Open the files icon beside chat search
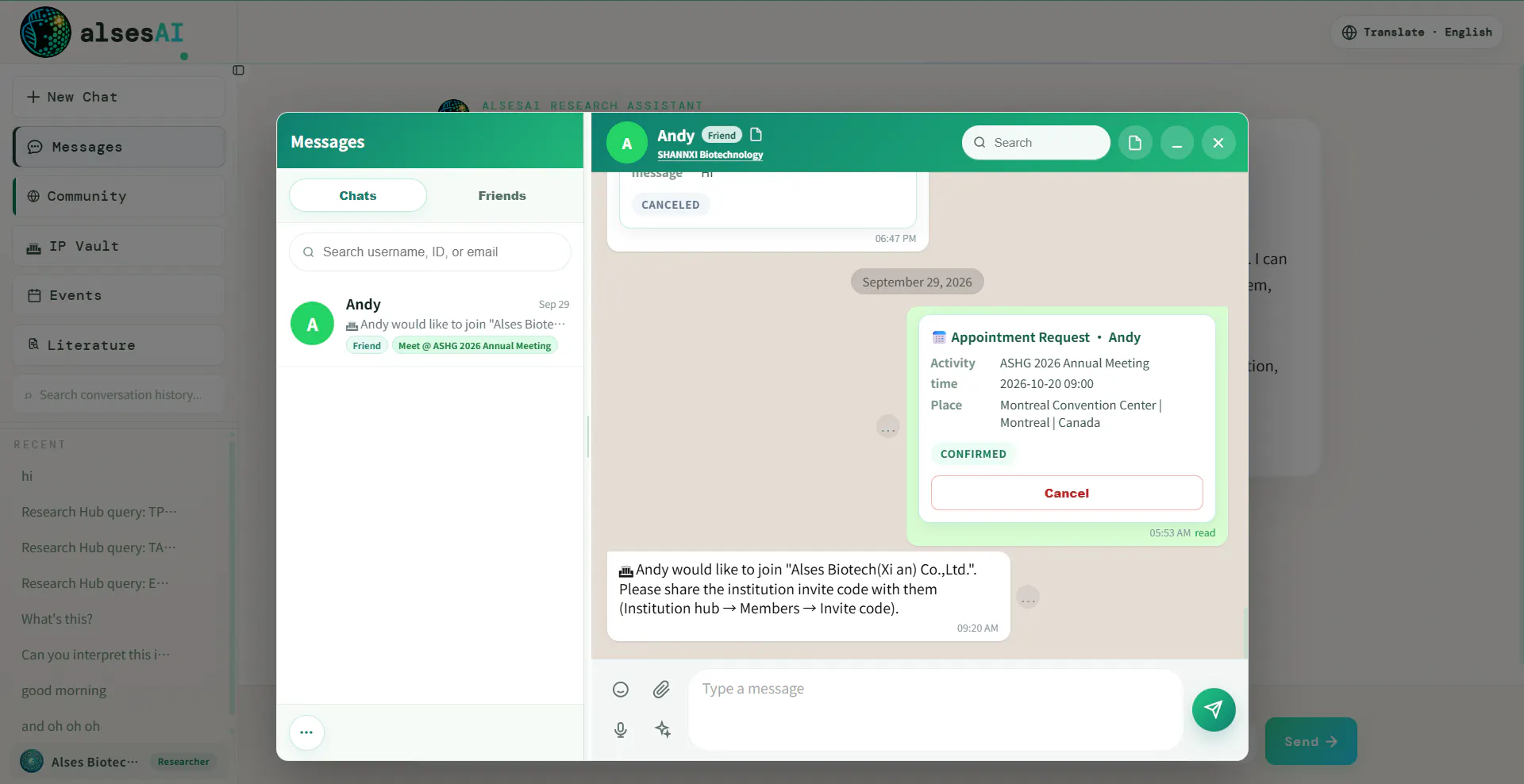Image resolution: width=1524 pixels, height=784 pixels. coord(1135,143)
